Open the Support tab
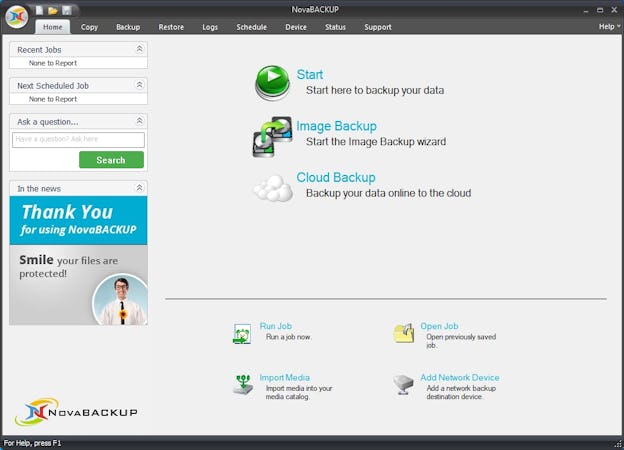 378,27
